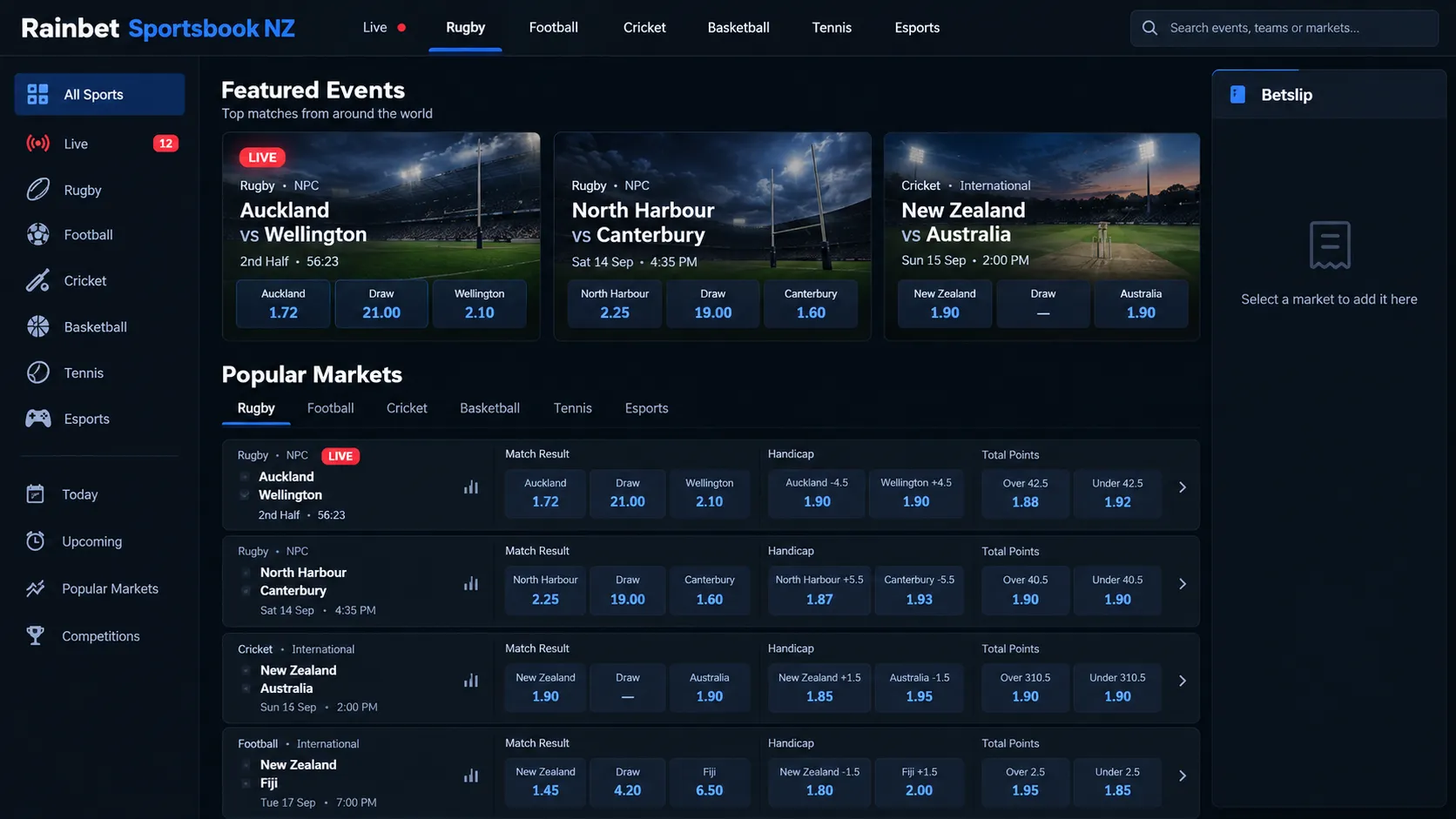Click the Live broadcast icon in sidebar
The height and width of the screenshot is (819, 1456).
pyautogui.click(x=37, y=144)
